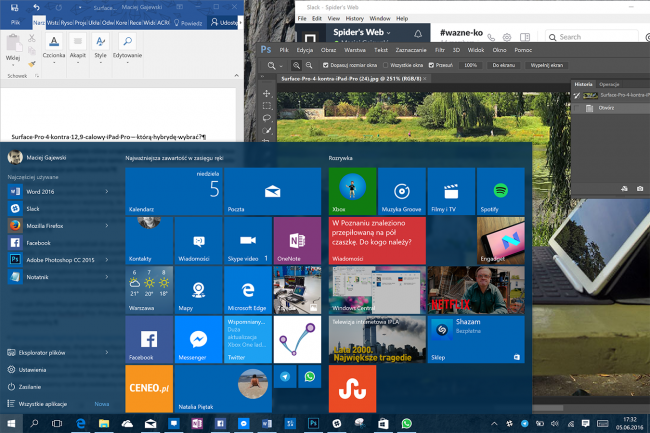Click the phone call icon in Slack
The height and width of the screenshot is (433, 650).
[491, 37]
